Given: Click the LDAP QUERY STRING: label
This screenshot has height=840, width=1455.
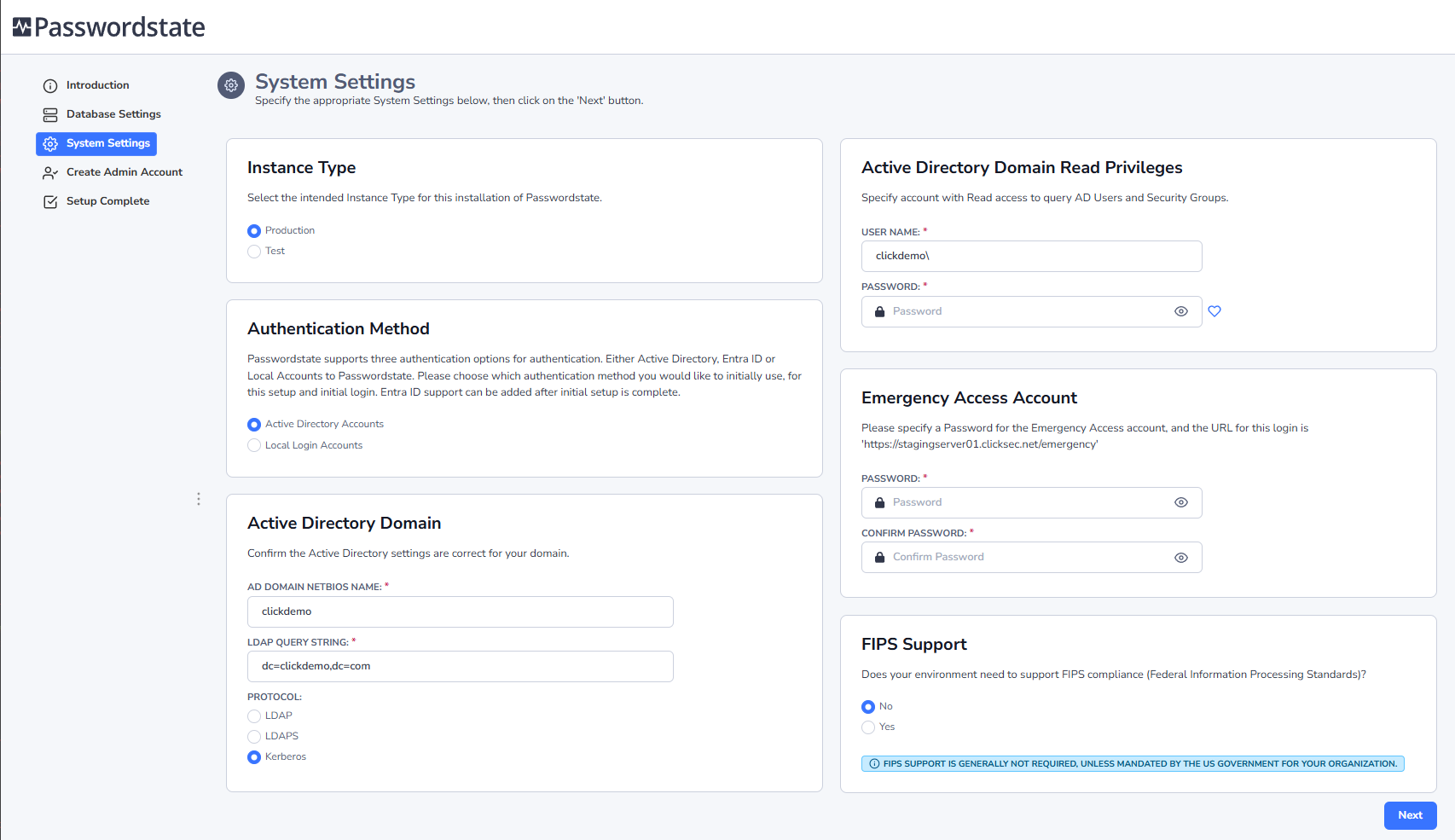Looking at the screenshot, I should point(298,643).
